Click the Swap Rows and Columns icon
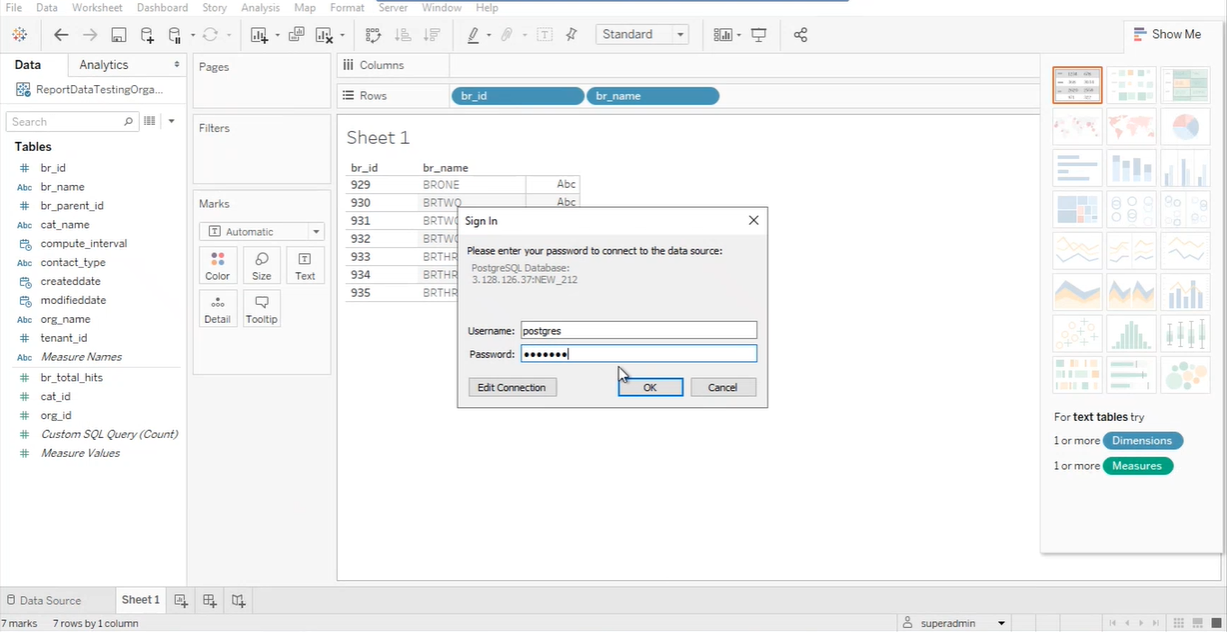Image resolution: width=1227 pixels, height=632 pixels. pyautogui.click(x=373, y=35)
